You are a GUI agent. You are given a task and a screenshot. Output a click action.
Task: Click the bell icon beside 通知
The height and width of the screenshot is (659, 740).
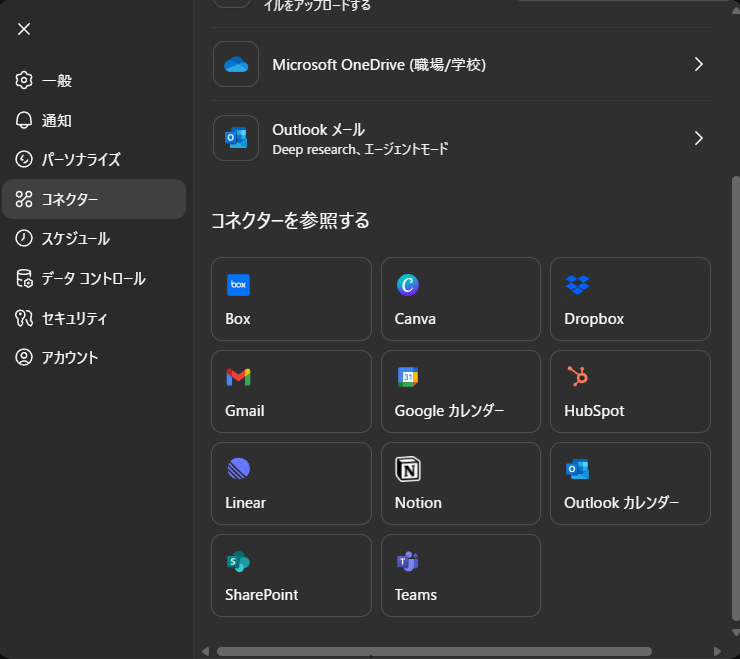pos(24,120)
